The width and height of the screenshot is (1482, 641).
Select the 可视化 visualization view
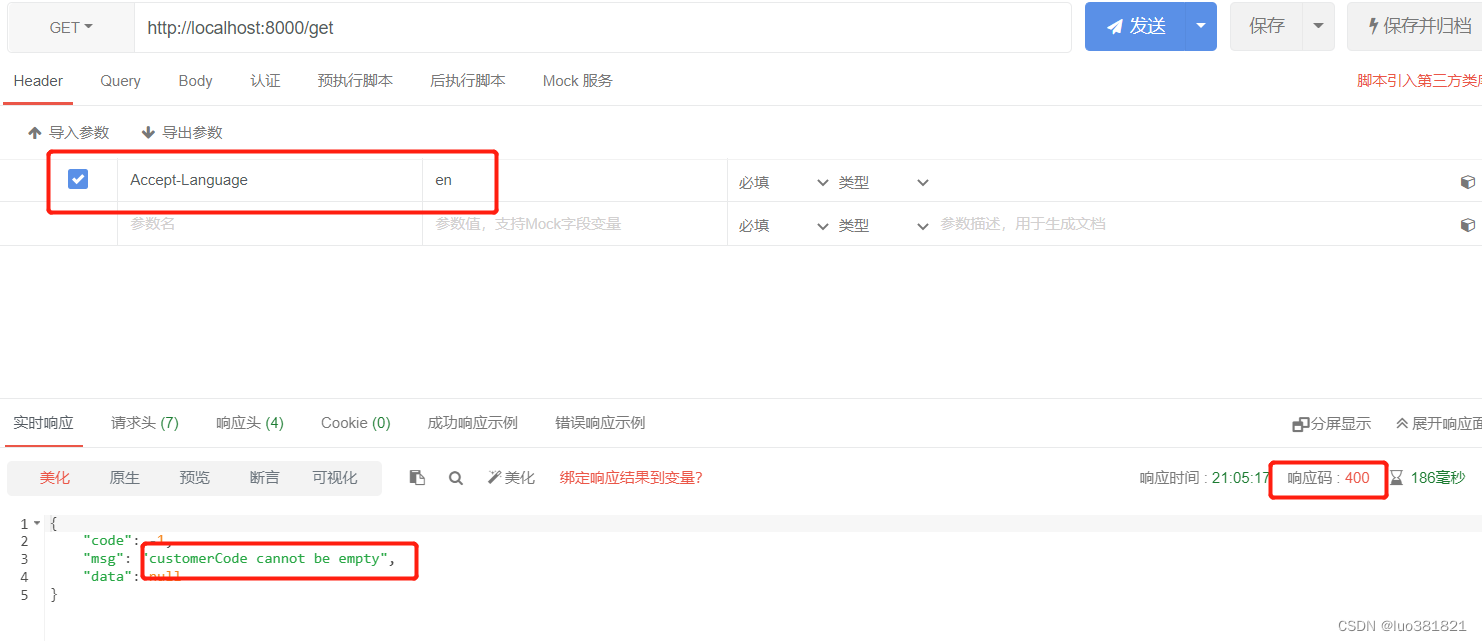pos(334,478)
